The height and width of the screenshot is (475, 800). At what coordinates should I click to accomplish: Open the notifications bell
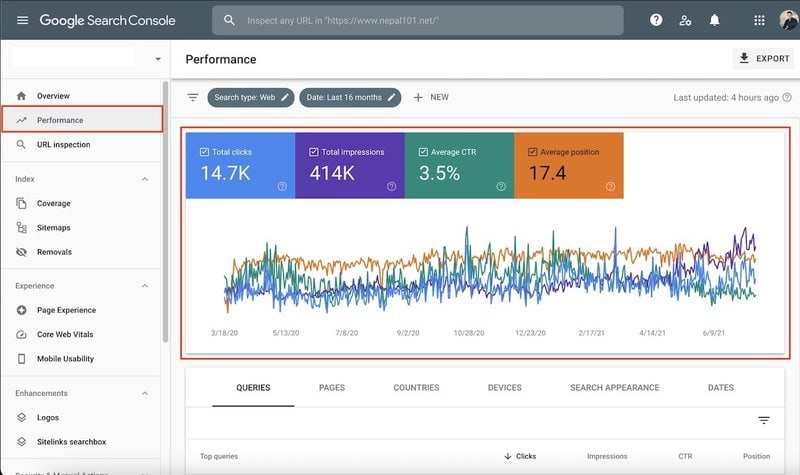tap(715, 20)
